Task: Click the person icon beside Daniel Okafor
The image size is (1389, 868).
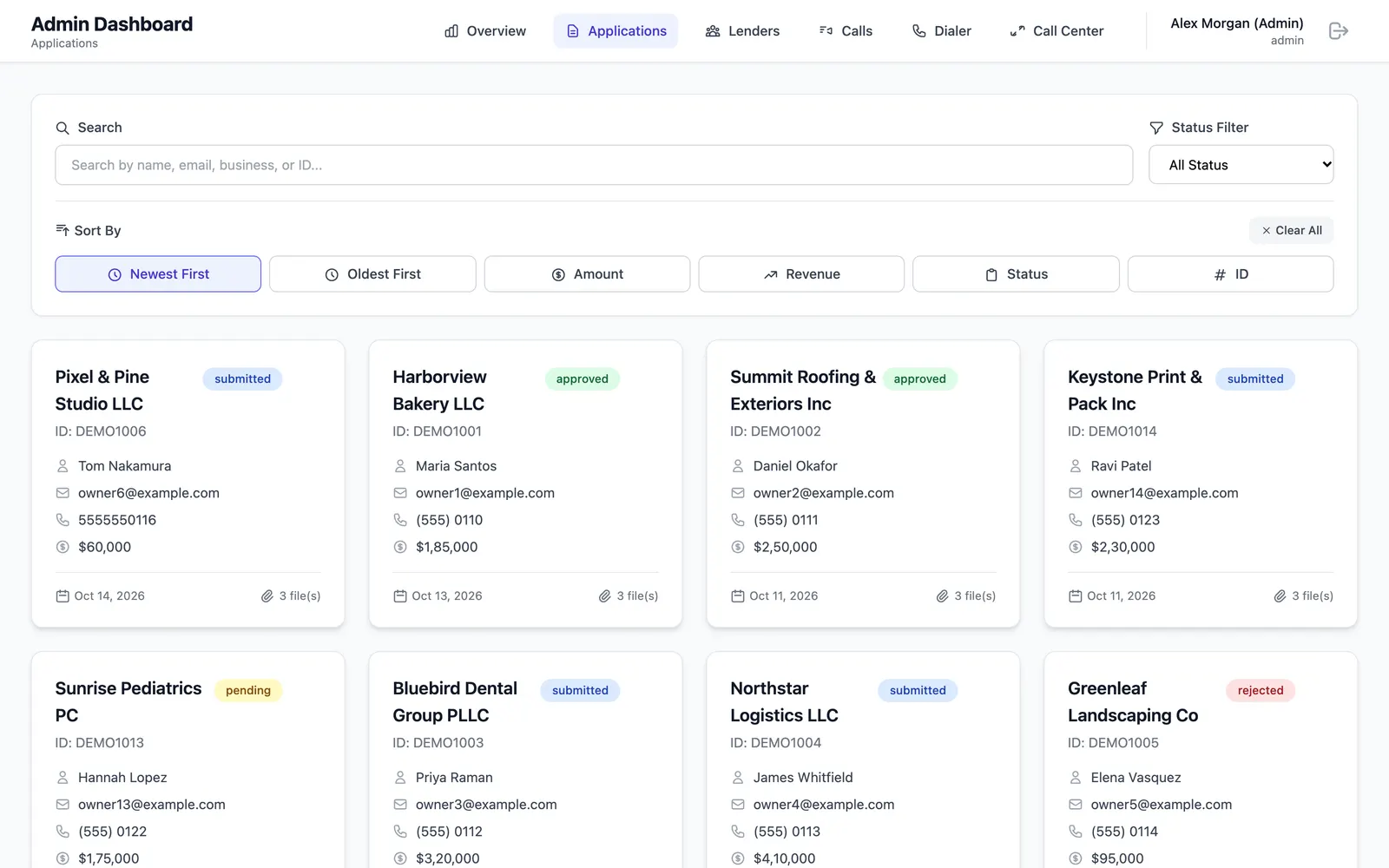Action: click(x=738, y=466)
